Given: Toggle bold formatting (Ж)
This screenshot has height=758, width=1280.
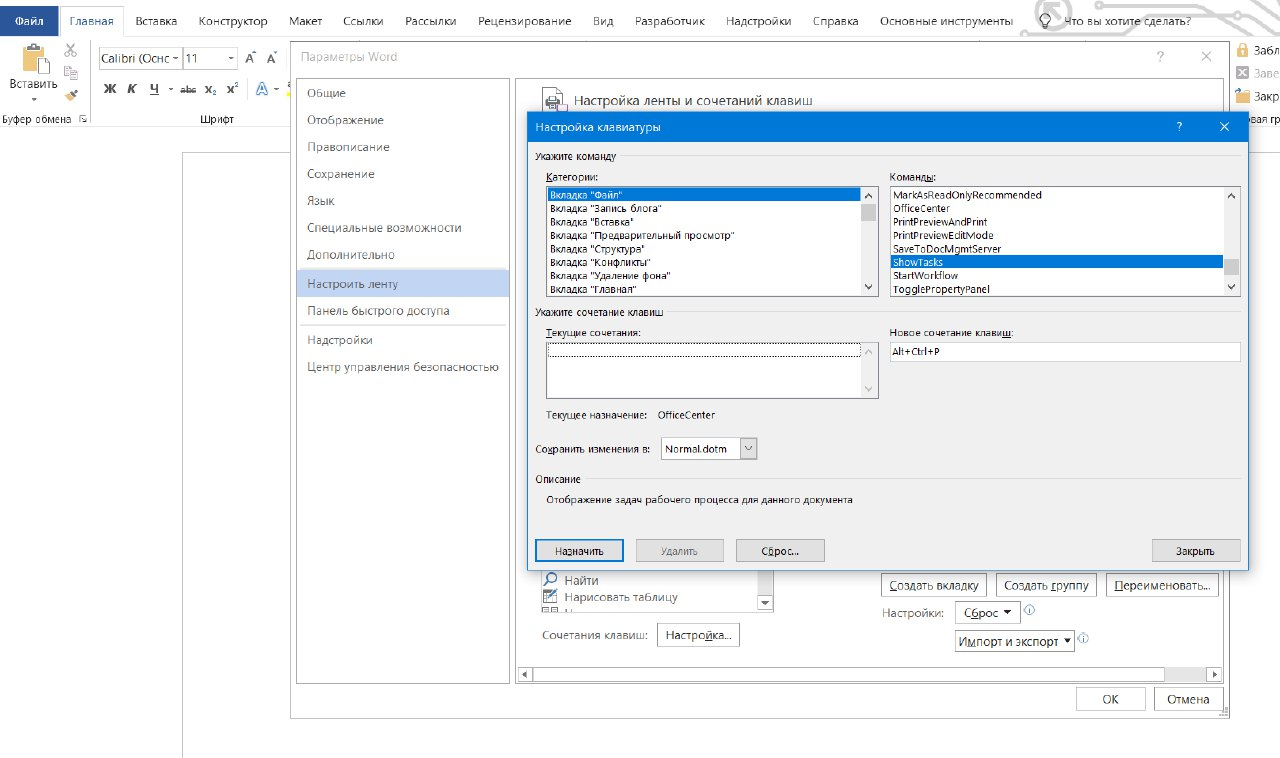Looking at the screenshot, I should 110,89.
